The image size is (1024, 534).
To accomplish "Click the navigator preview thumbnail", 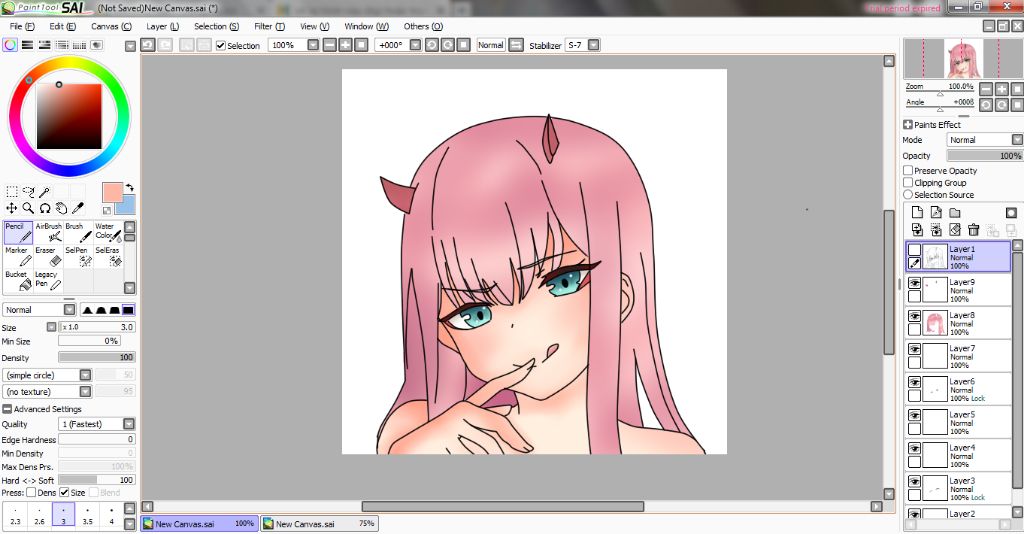I will pos(963,59).
